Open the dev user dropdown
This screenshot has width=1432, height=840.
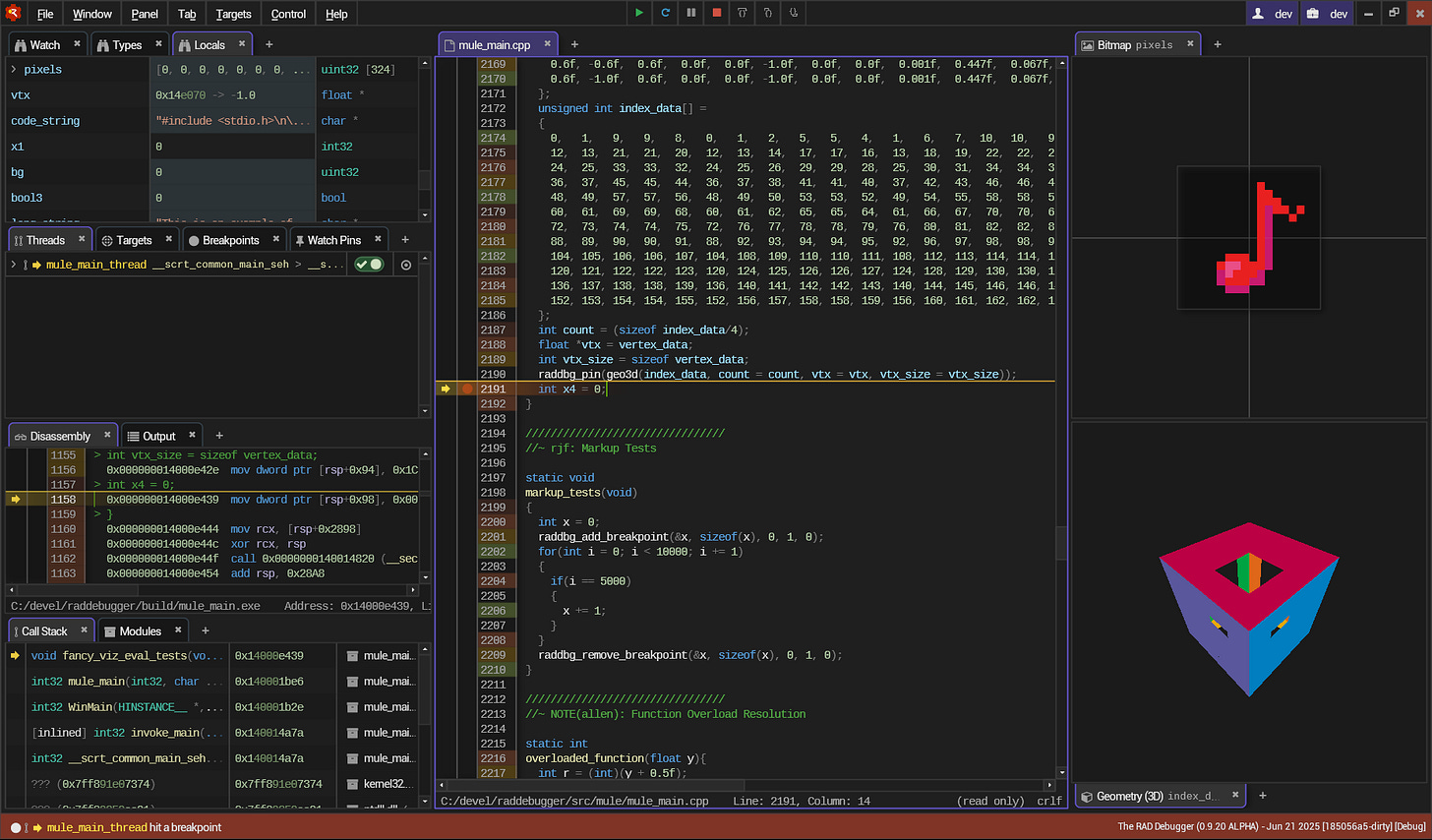pyautogui.click(x=1272, y=14)
